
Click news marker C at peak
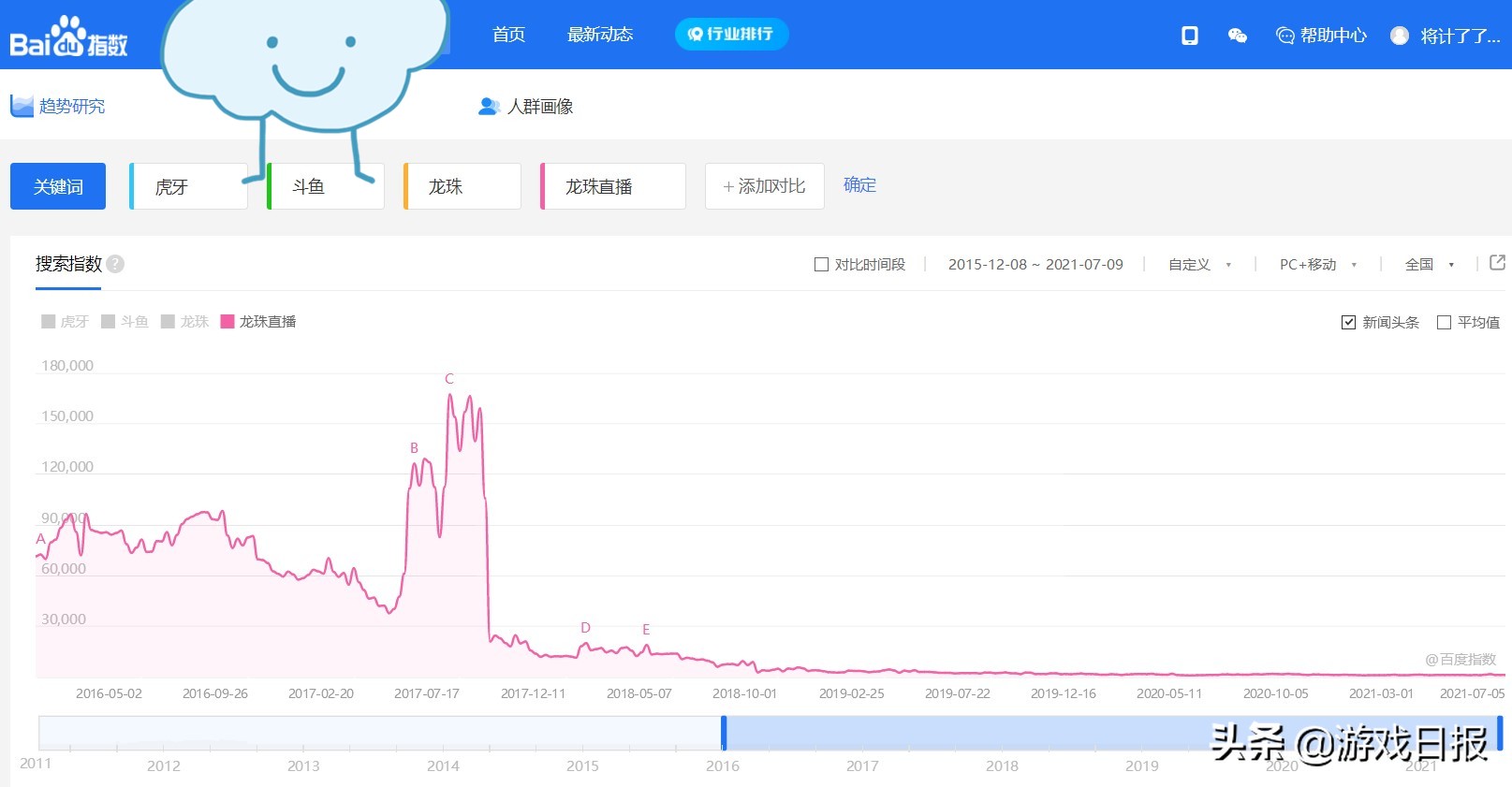point(449,379)
